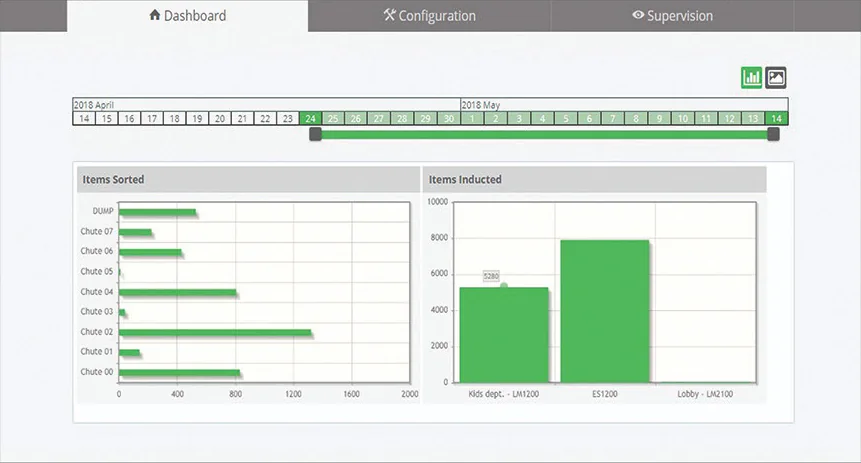The width and height of the screenshot is (861, 463).
Task: Select April 22 on the timeline
Action: (x=265, y=118)
